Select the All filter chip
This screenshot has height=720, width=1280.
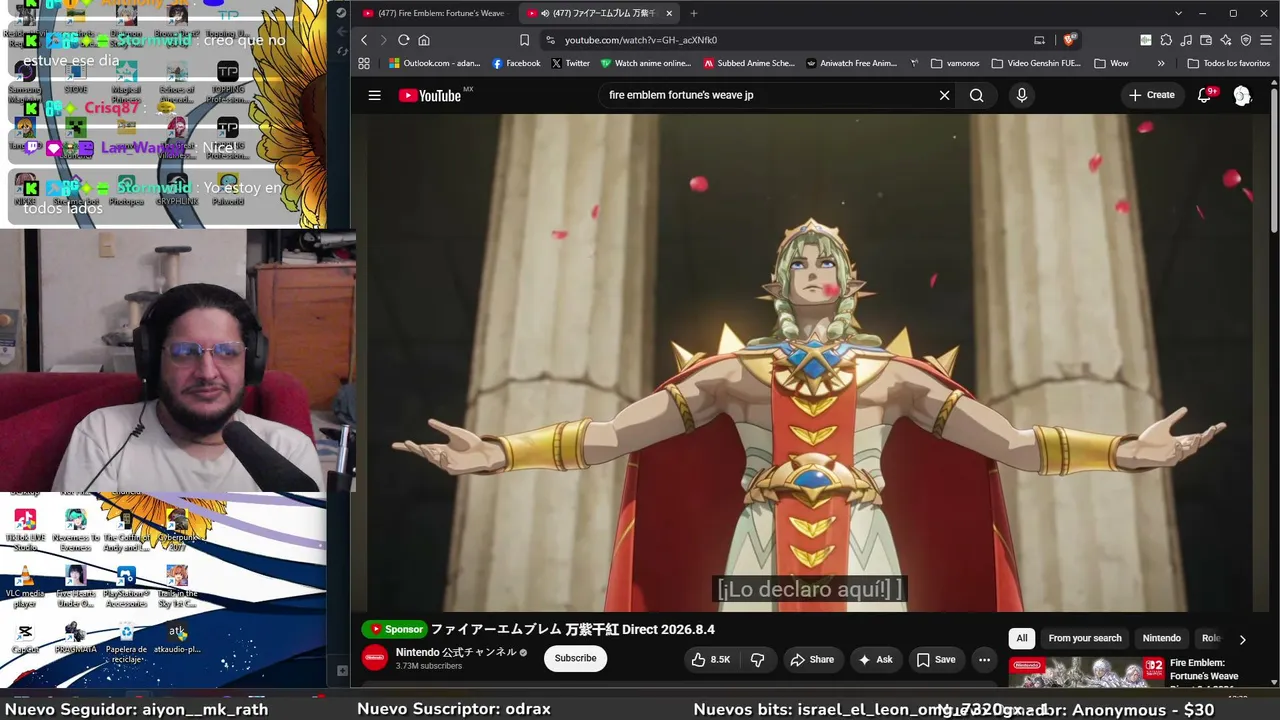pyautogui.click(x=1022, y=638)
